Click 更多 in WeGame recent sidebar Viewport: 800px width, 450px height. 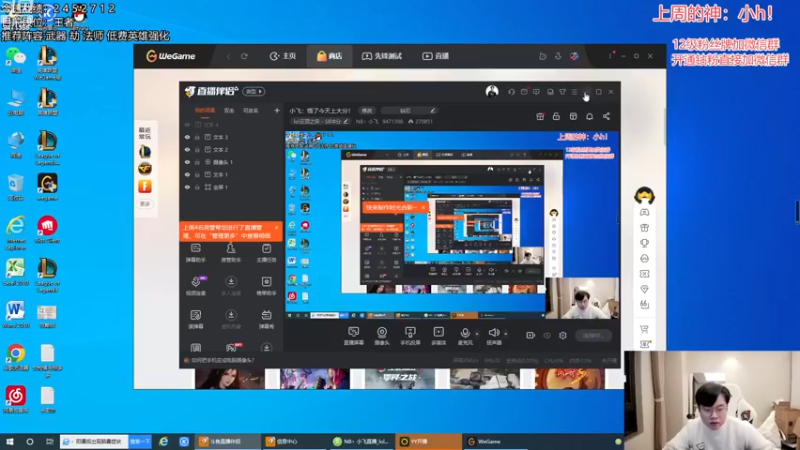click(145, 204)
